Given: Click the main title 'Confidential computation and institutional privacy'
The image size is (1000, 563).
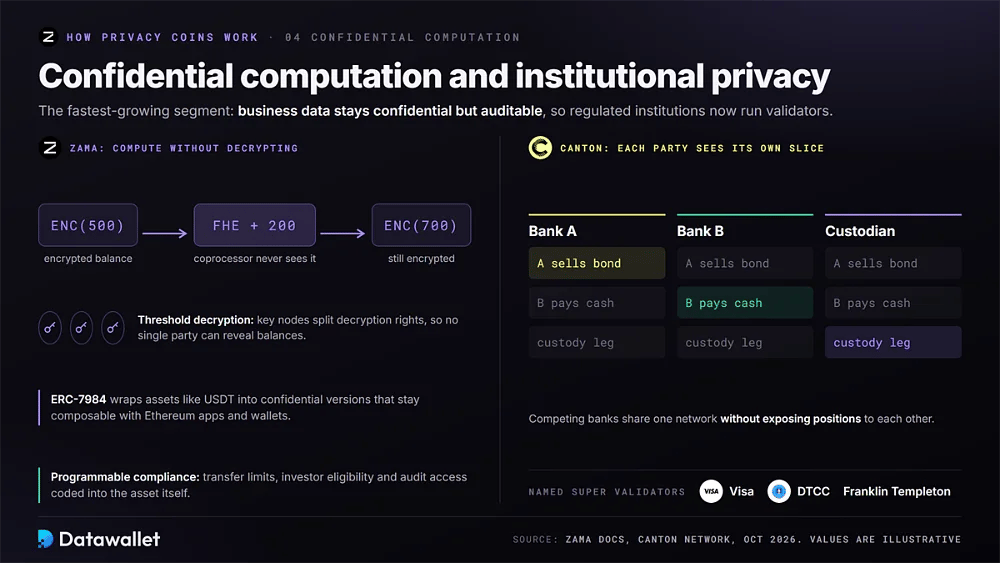Looking at the screenshot, I should [x=434, y=77].
